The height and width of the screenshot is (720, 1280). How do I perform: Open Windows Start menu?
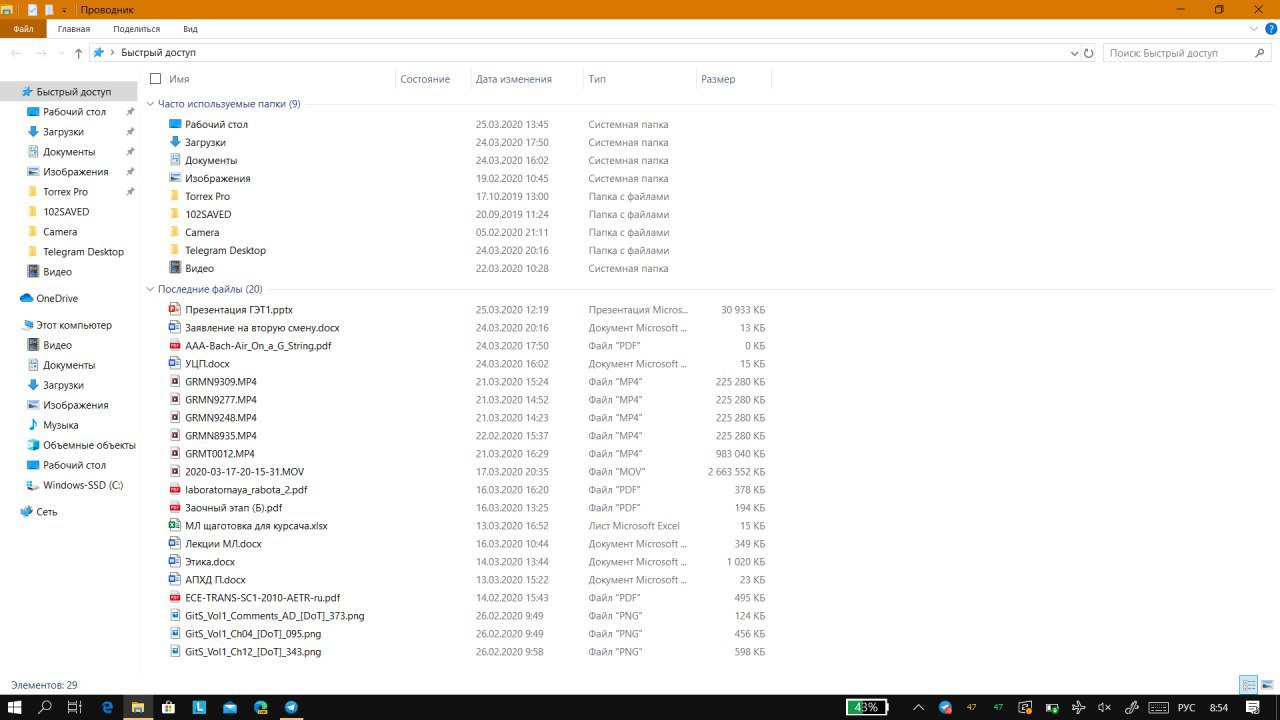pyautogui.click(x=15, y=707)
